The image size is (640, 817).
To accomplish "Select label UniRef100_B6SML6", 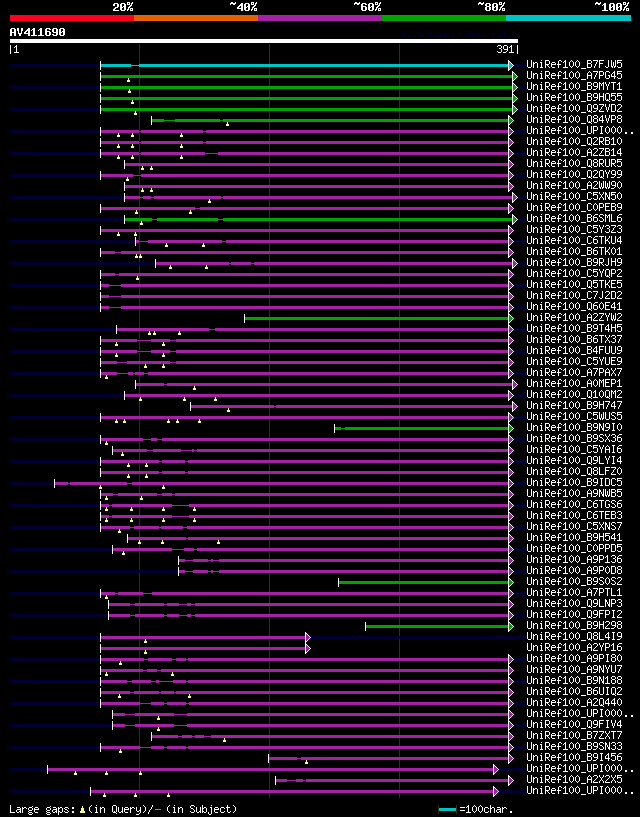I will coord(574,218).
